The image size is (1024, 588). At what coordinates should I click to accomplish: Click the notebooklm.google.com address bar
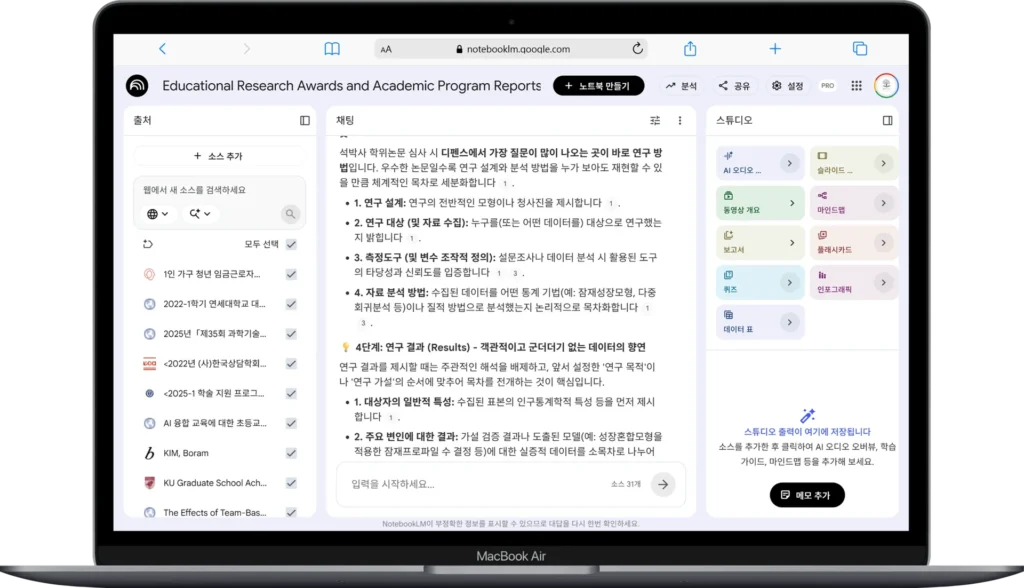point(511,49)
